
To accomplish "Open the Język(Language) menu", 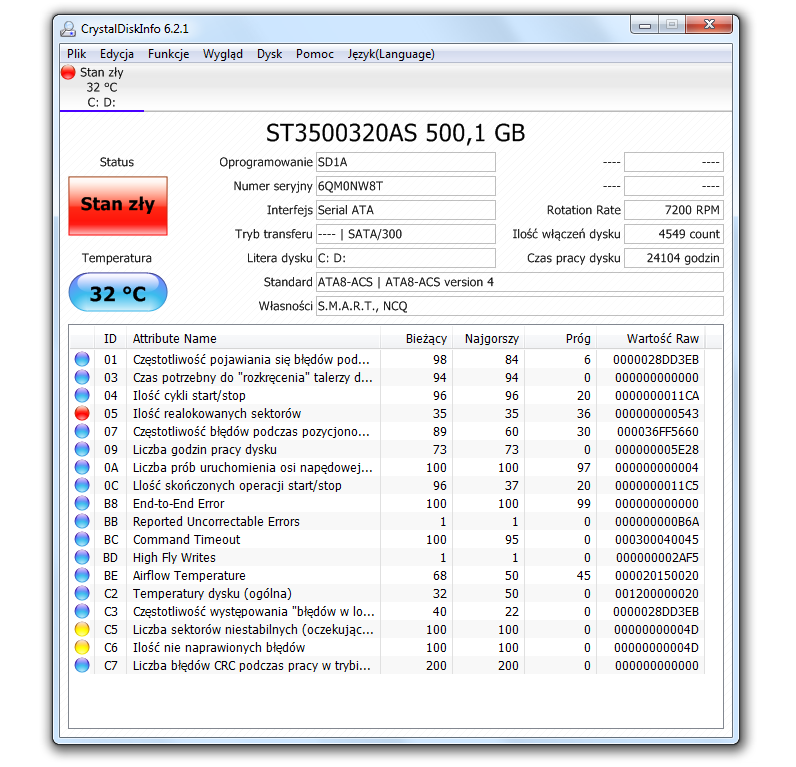I will 391,54.
